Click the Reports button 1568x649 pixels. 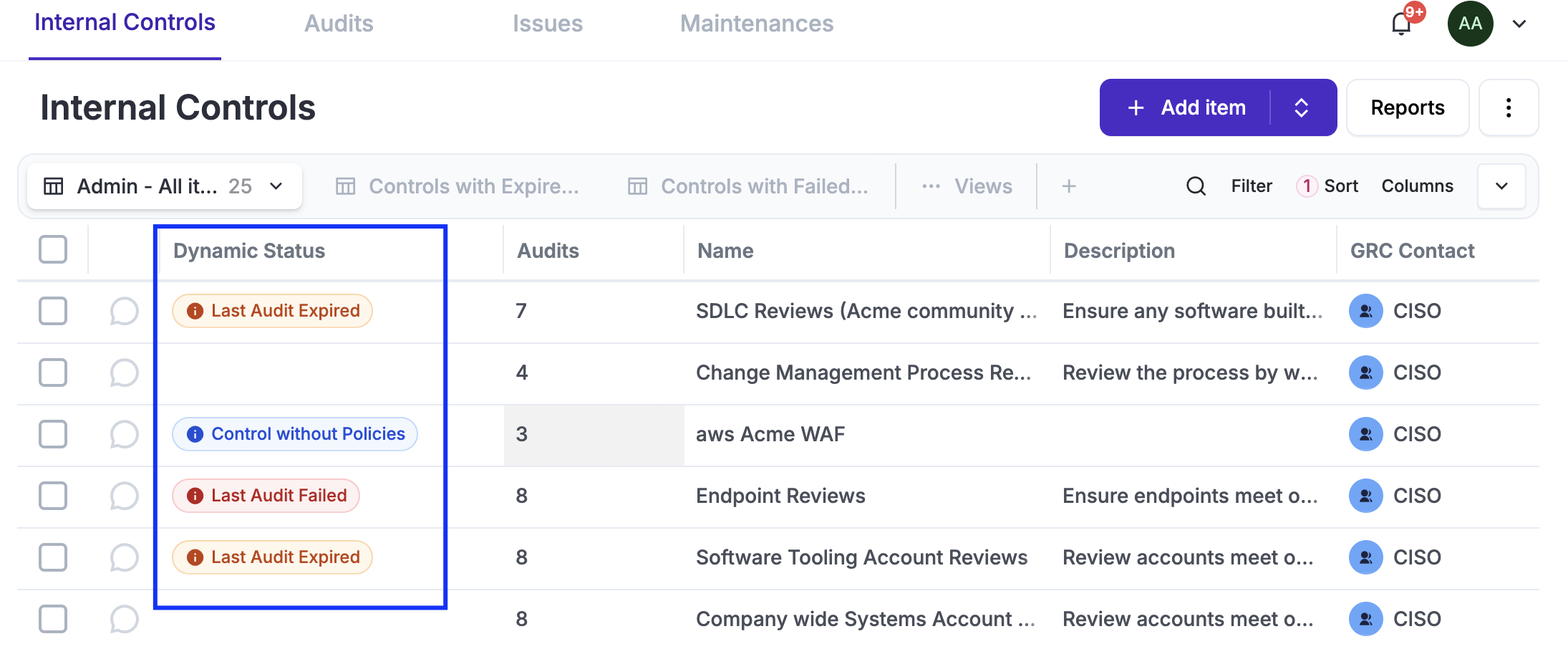point(1407,107)
